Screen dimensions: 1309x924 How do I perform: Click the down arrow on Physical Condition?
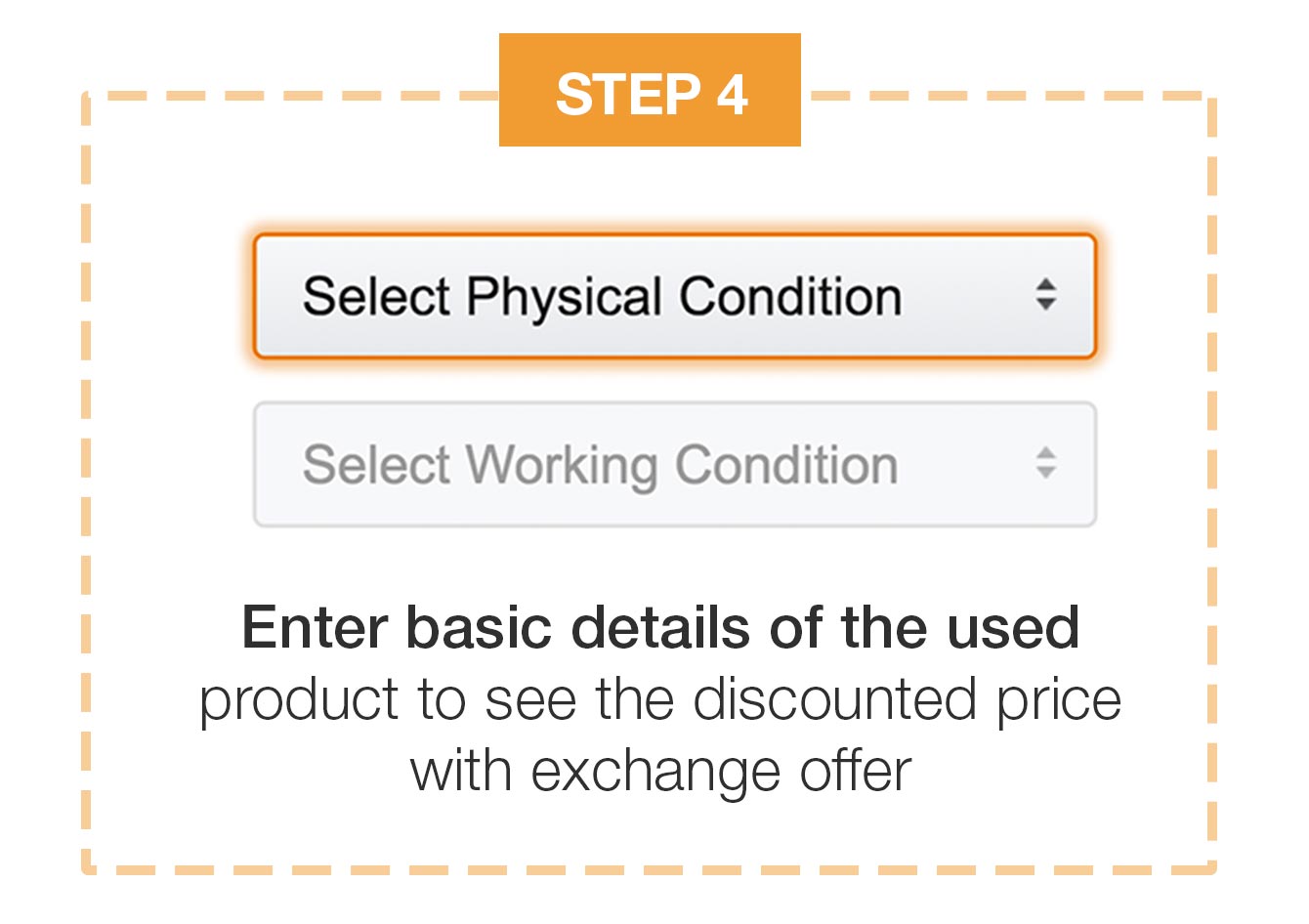click(x=1046, y=305)
